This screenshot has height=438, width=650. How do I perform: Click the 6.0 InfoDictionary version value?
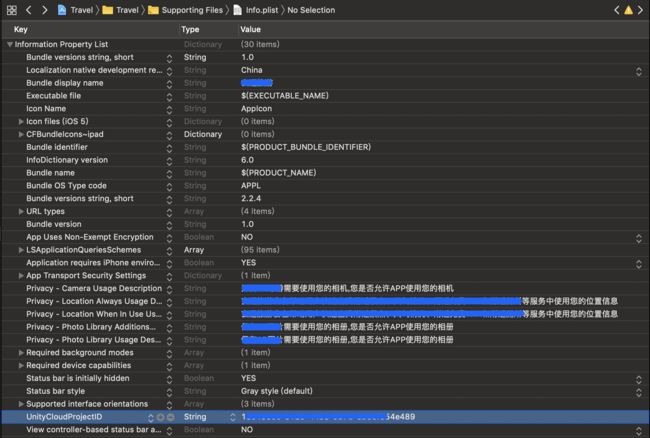point(247,160)
